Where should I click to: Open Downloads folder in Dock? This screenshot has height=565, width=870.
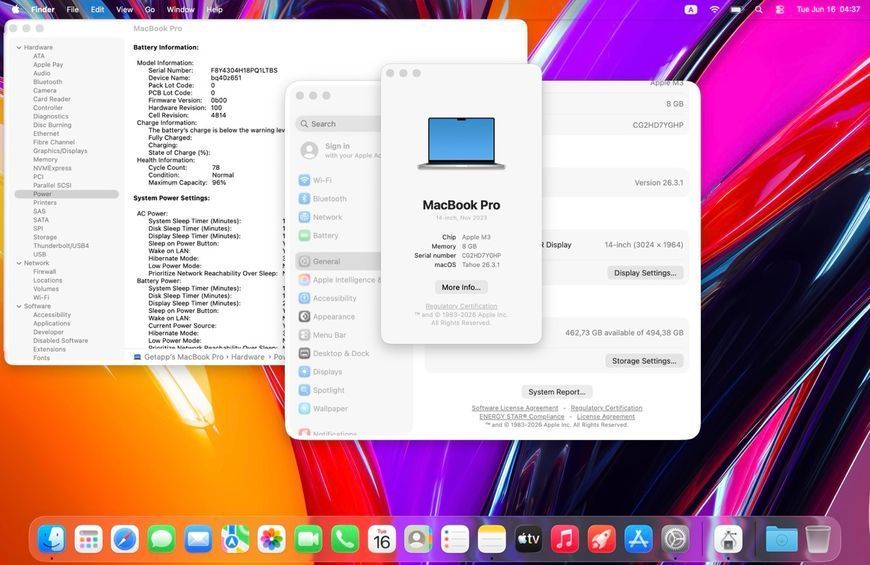[781, 539]
